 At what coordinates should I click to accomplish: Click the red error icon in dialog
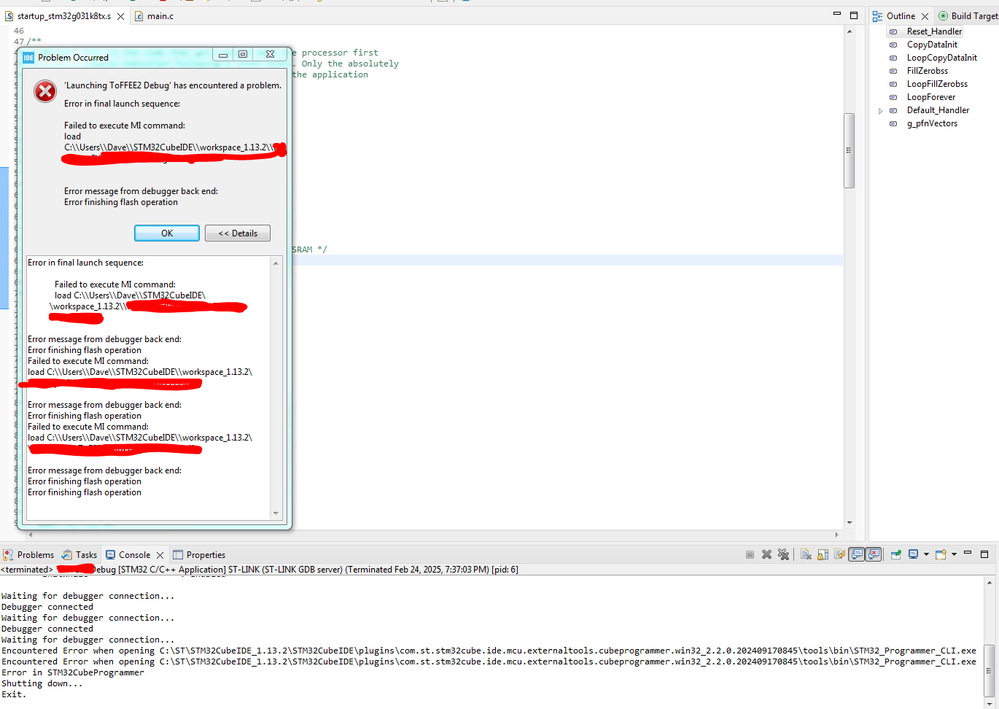tap(45, 92)
